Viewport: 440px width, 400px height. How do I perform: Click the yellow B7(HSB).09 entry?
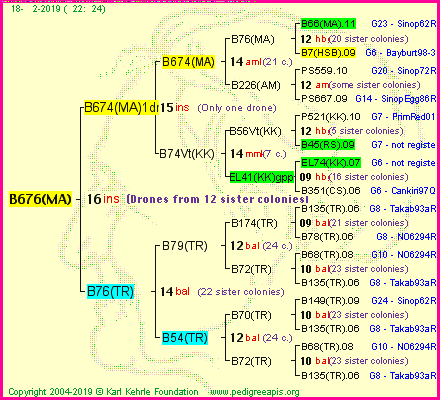coord(328,53)
